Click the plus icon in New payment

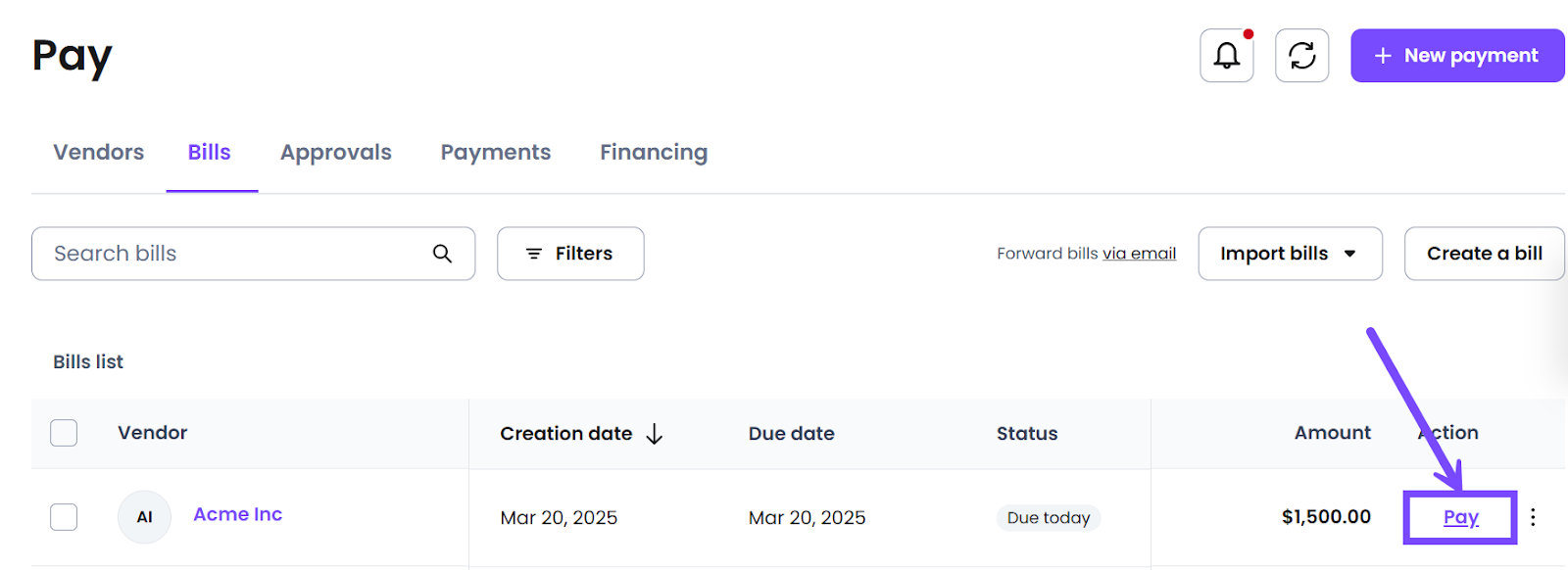1383,56
